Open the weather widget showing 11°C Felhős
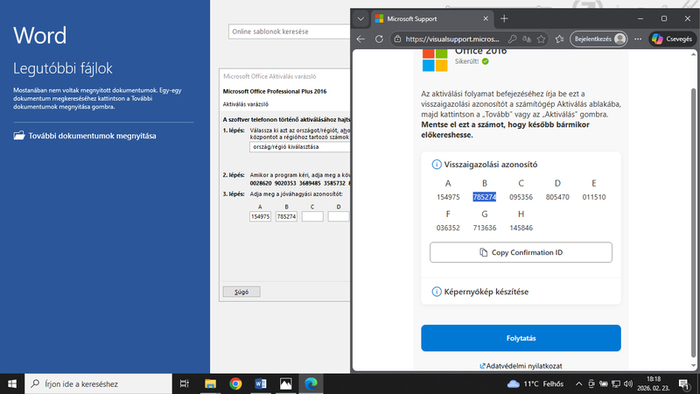The height and width of the screenshot is (394, 700). (x=535, y=384)
